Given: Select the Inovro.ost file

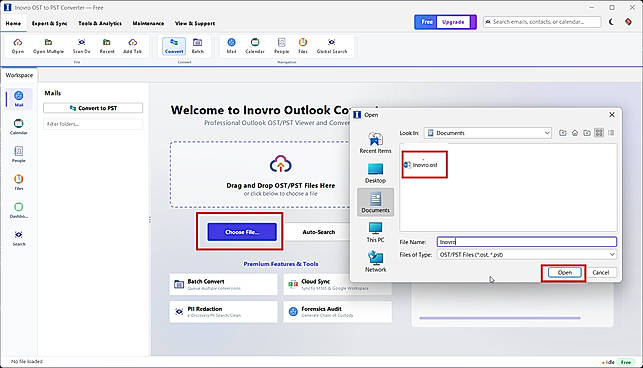Looking at the screenshot, I should click(x=421, y=165).
